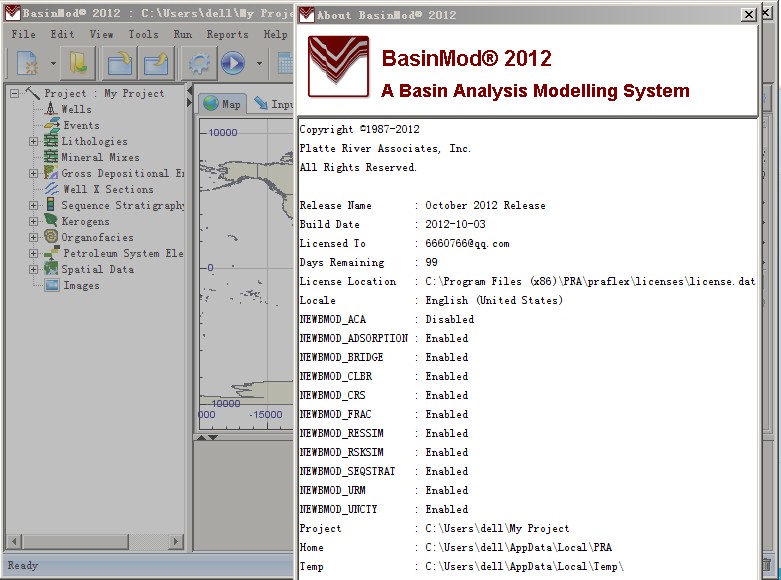Click the 'NEWBMOD_SEQSTRAT' label
This screenshot has width=781, height=580.
(347, 471)
